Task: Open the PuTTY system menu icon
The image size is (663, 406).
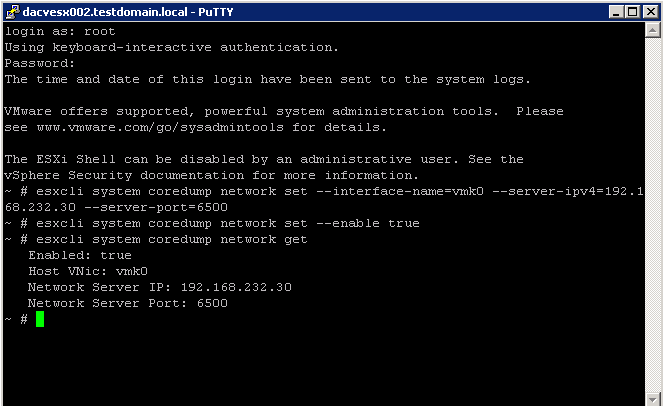Action: pos(13,11)
